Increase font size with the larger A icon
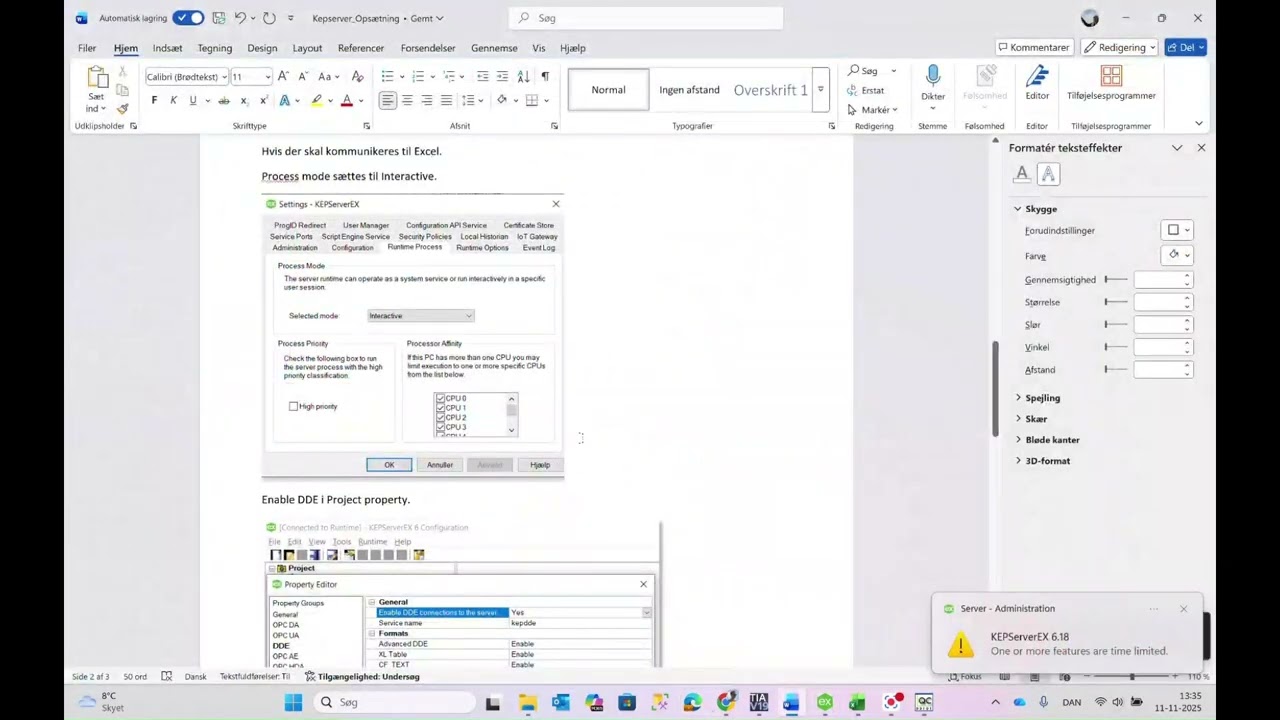 coord(283,76)
